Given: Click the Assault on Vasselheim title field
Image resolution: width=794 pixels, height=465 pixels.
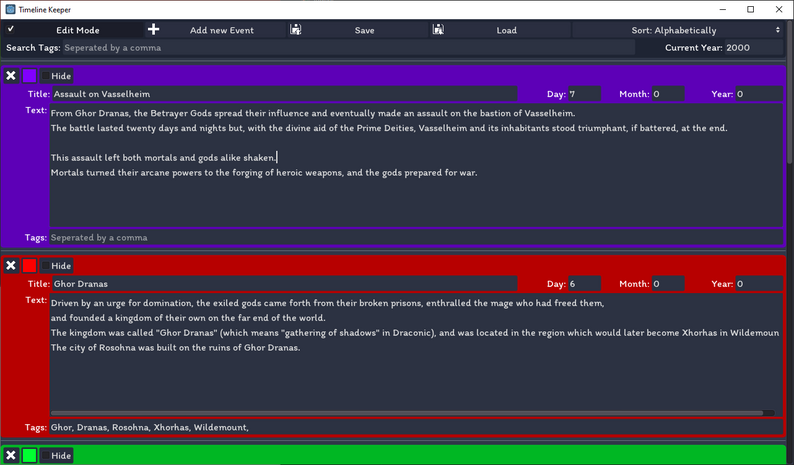Looking at the screenshot, I should click(285, 94).
